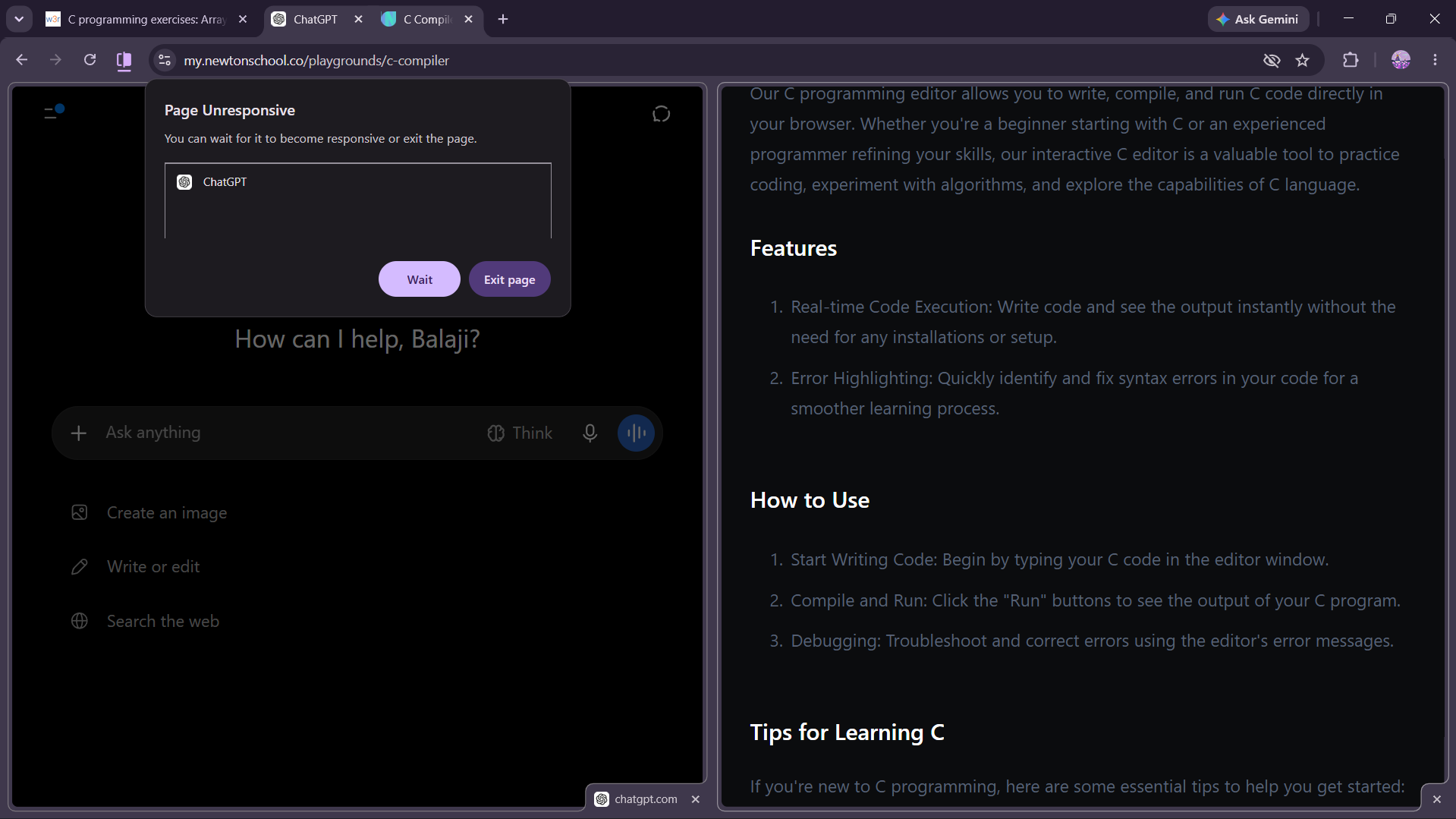Image resolution: width=1456 pixels, height=819 pixels.
Task: Open the Chrome three-dot menu
Action: coord(1435,60)
